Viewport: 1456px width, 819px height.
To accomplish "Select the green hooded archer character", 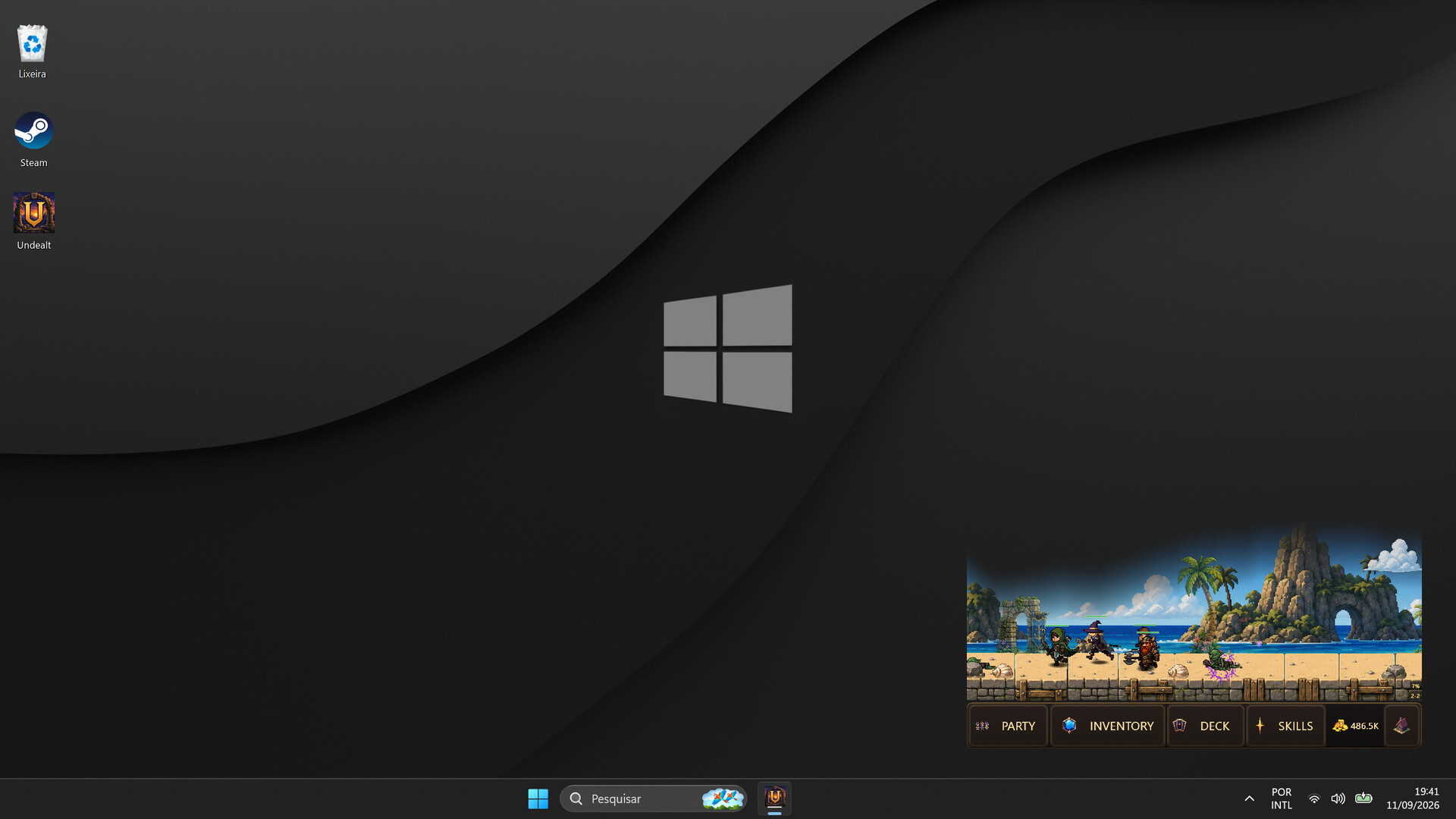I will point(1057,646).
